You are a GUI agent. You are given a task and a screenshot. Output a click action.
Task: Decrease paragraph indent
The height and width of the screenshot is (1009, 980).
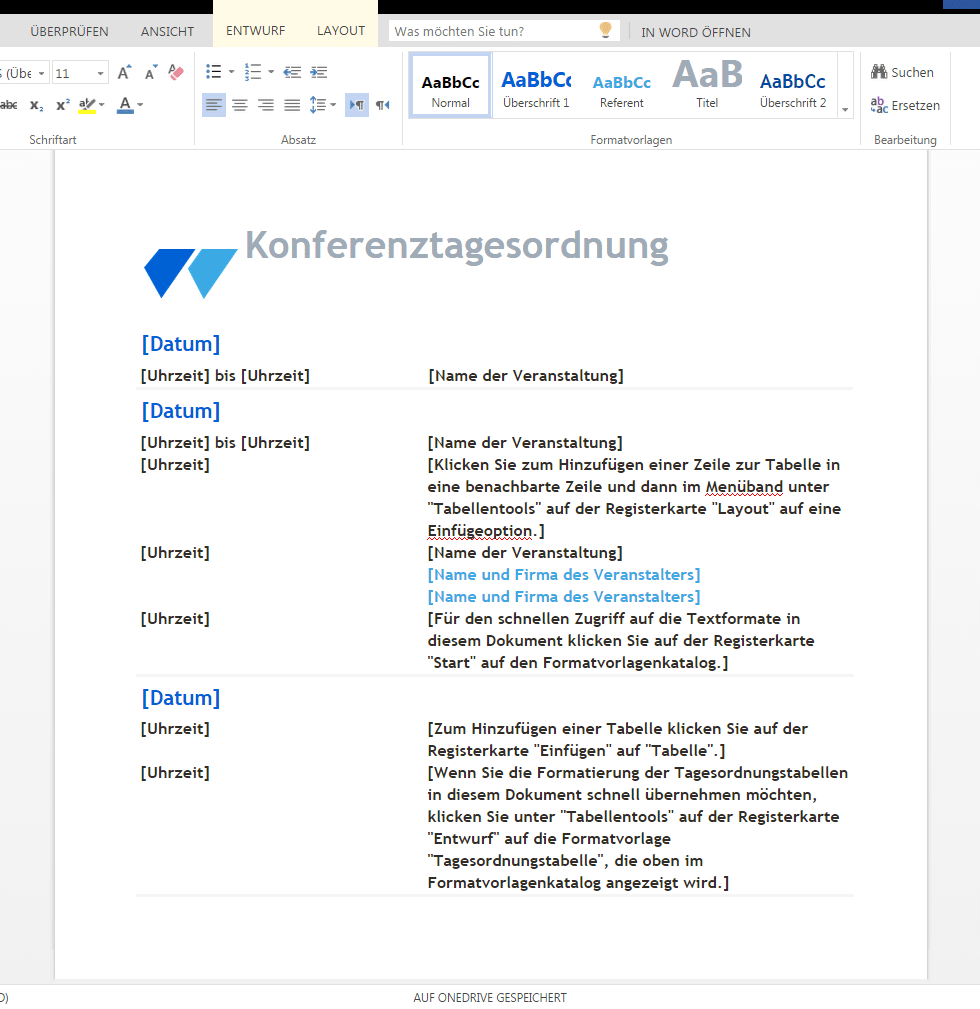coord(292,72)
